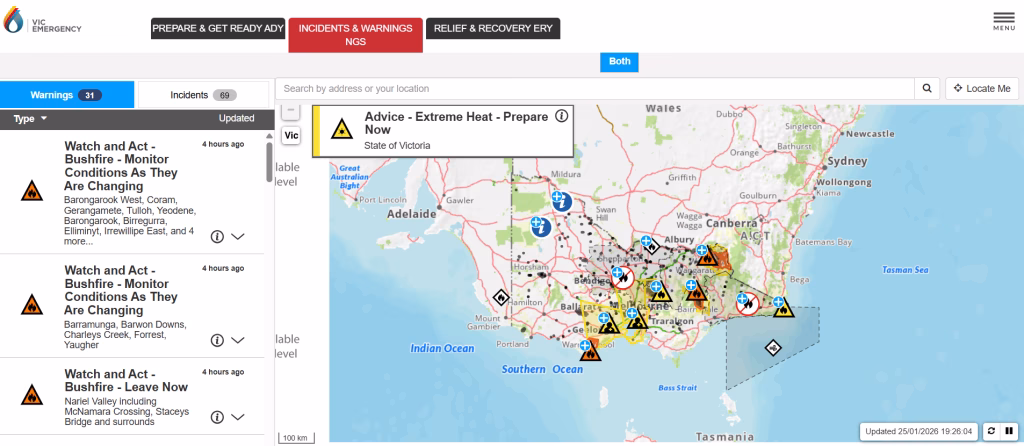Open Barramunga Monitor Conditions warning title
This screenshot has width=1024, height=446.
pyautogui.click(x=121, y=290)
